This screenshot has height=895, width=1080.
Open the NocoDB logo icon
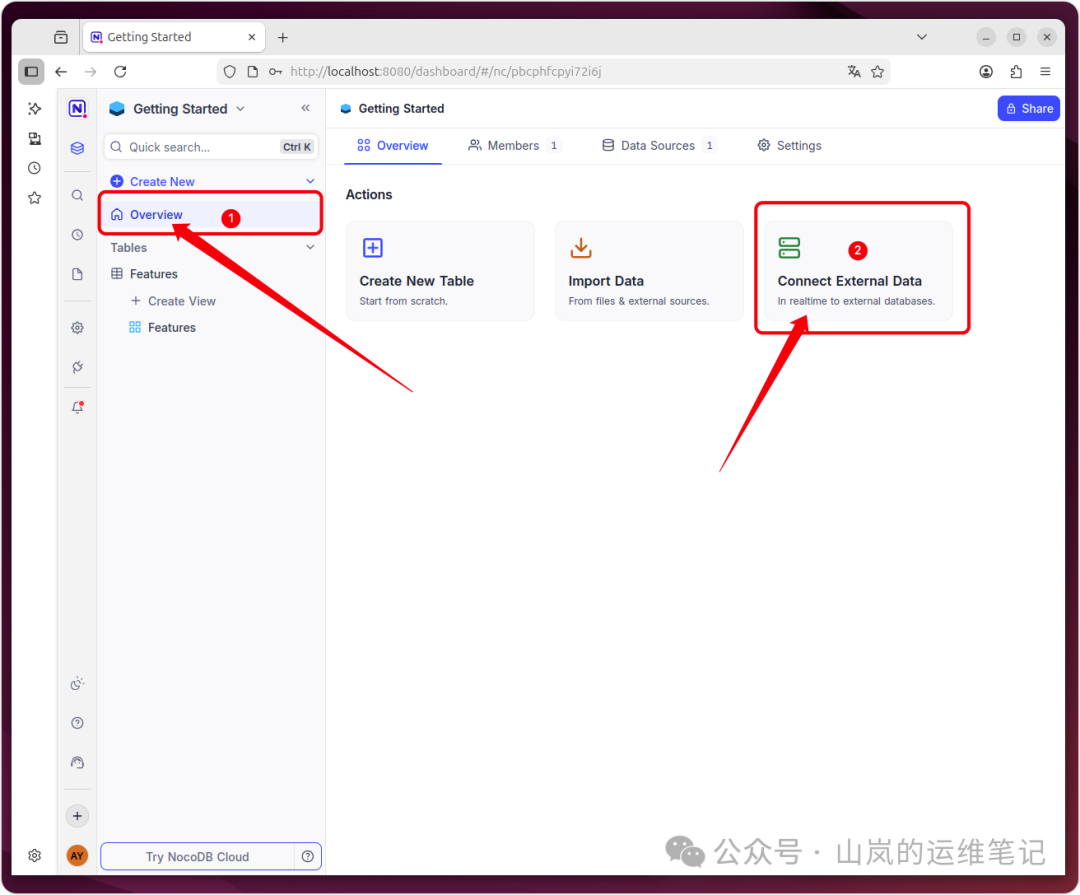click(x=77, y=108)
